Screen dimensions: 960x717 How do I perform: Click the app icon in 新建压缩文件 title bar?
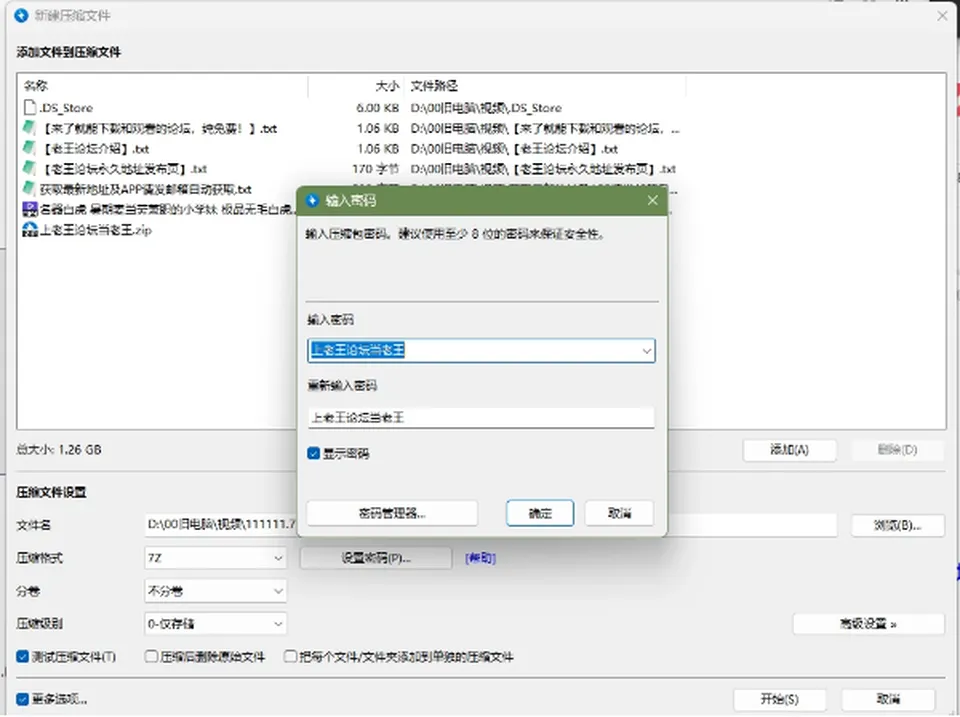[x=21, y=15]
